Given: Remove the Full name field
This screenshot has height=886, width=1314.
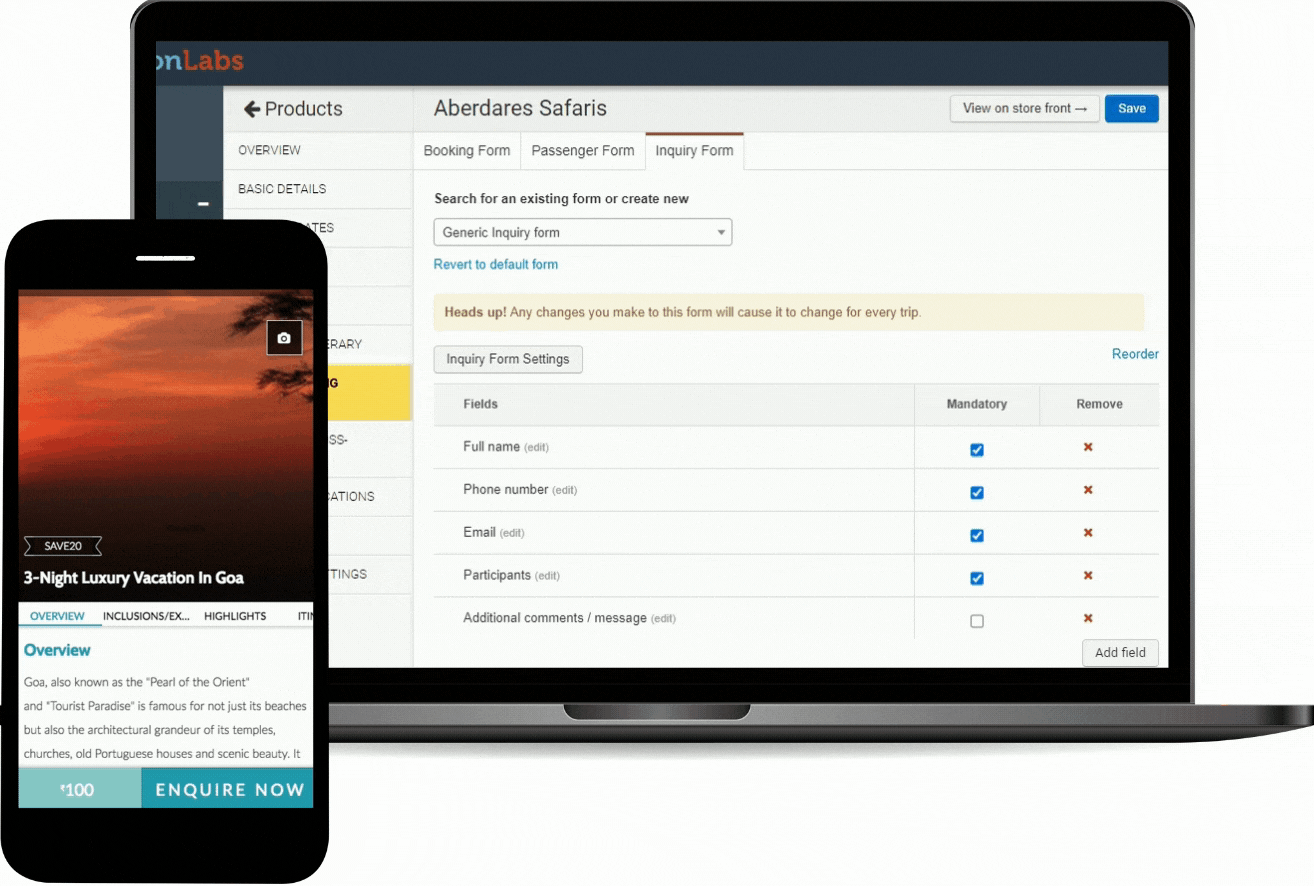Looking at the screenshot, I should (1088, 447).
